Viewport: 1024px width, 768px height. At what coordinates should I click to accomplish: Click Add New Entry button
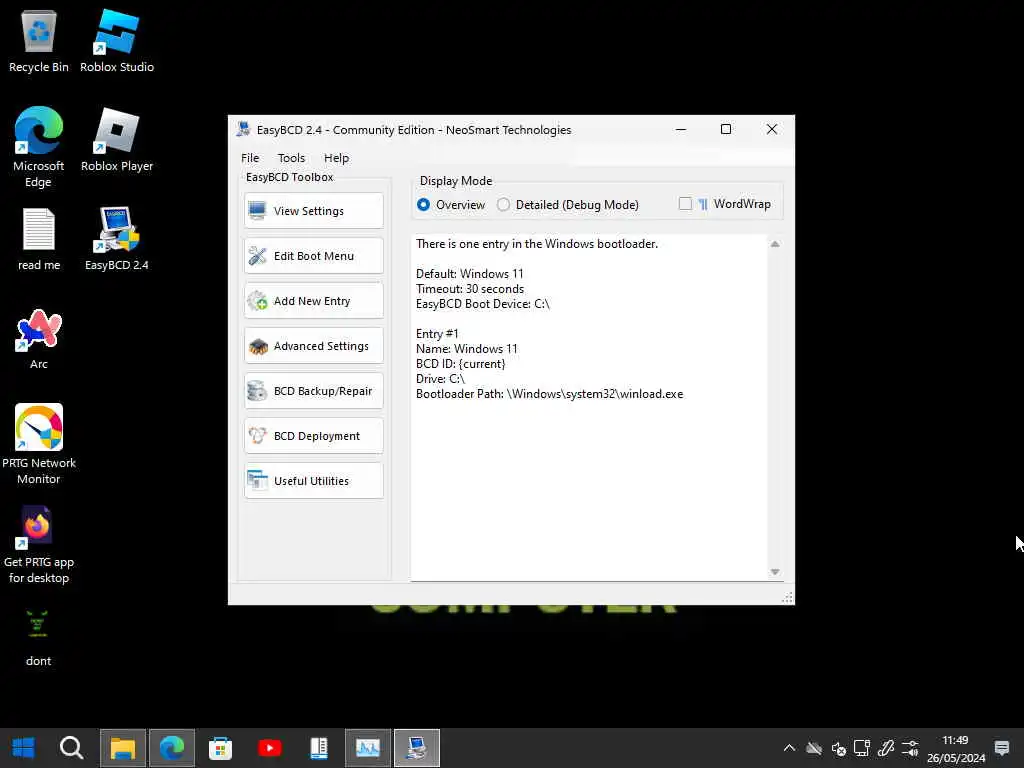tap(313, 301)
